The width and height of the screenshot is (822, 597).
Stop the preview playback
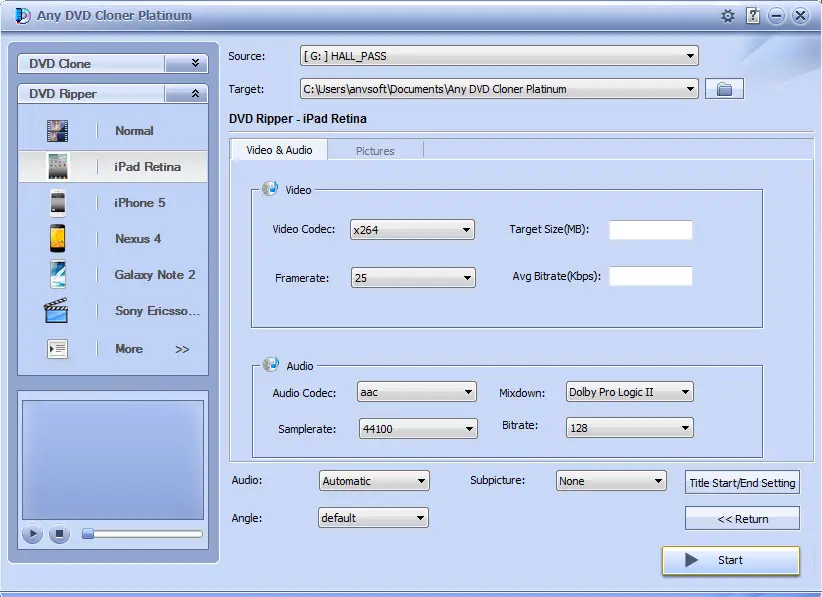[x=59, y=534]
